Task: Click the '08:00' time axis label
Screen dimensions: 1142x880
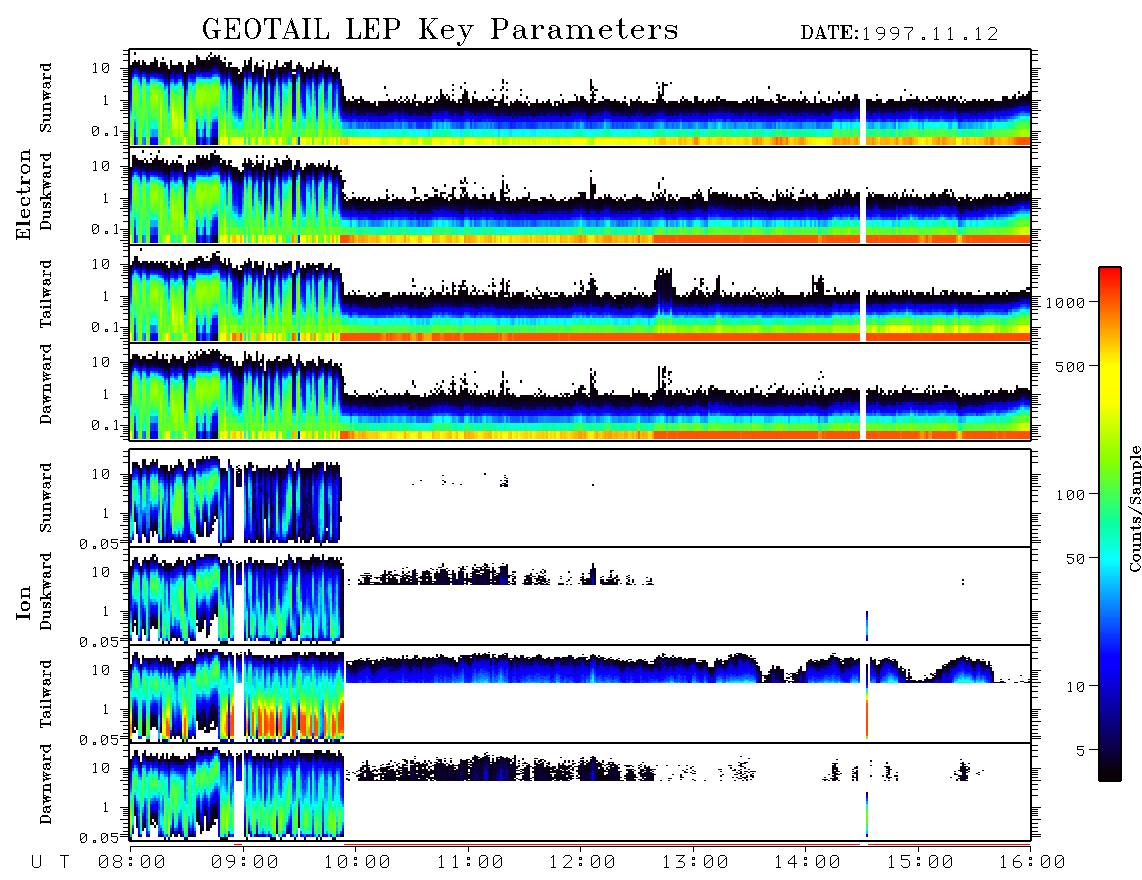Action: coord(132,862)
